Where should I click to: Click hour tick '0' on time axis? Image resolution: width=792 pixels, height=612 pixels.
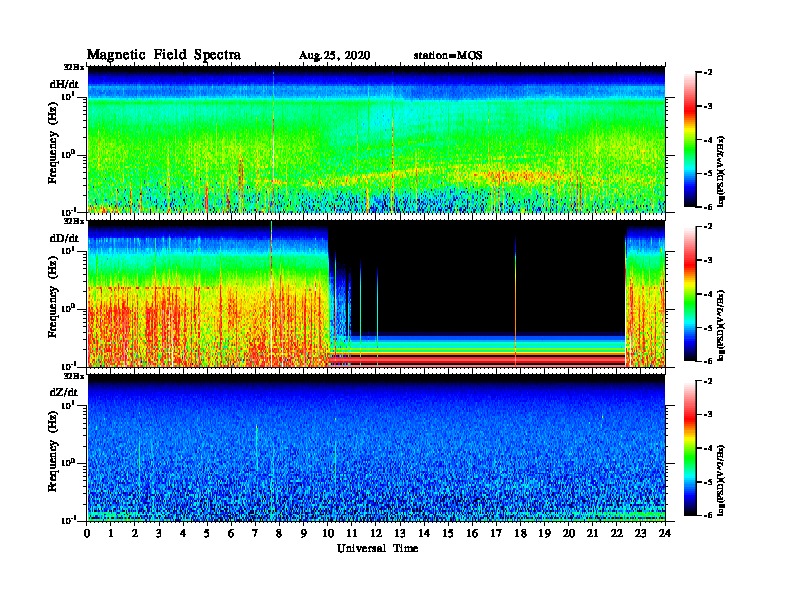pos(87,534)
